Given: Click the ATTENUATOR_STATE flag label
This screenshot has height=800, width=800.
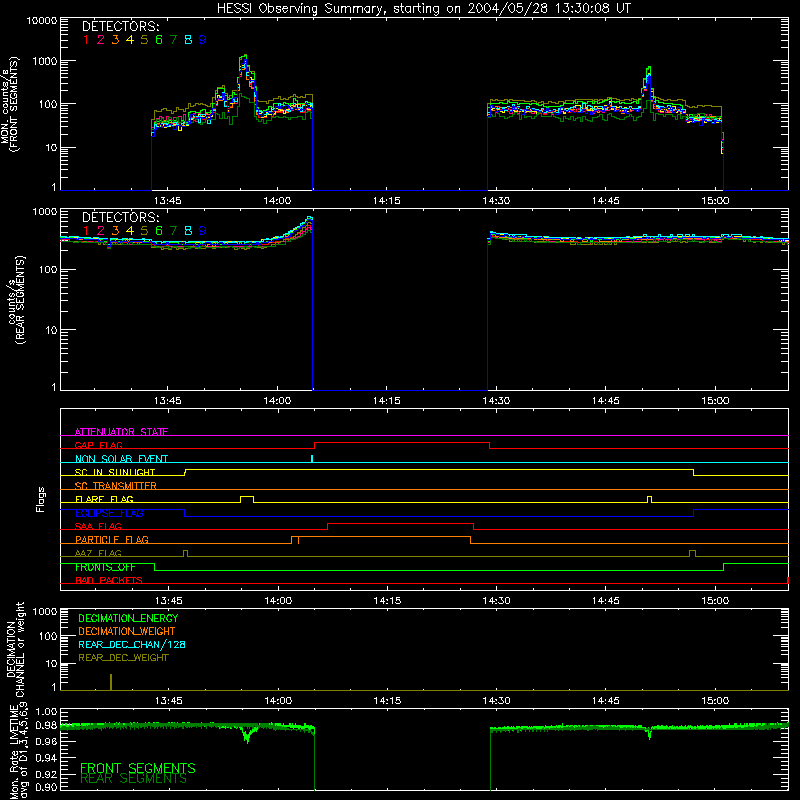Looking at the screenshot, I should point(121,432).
